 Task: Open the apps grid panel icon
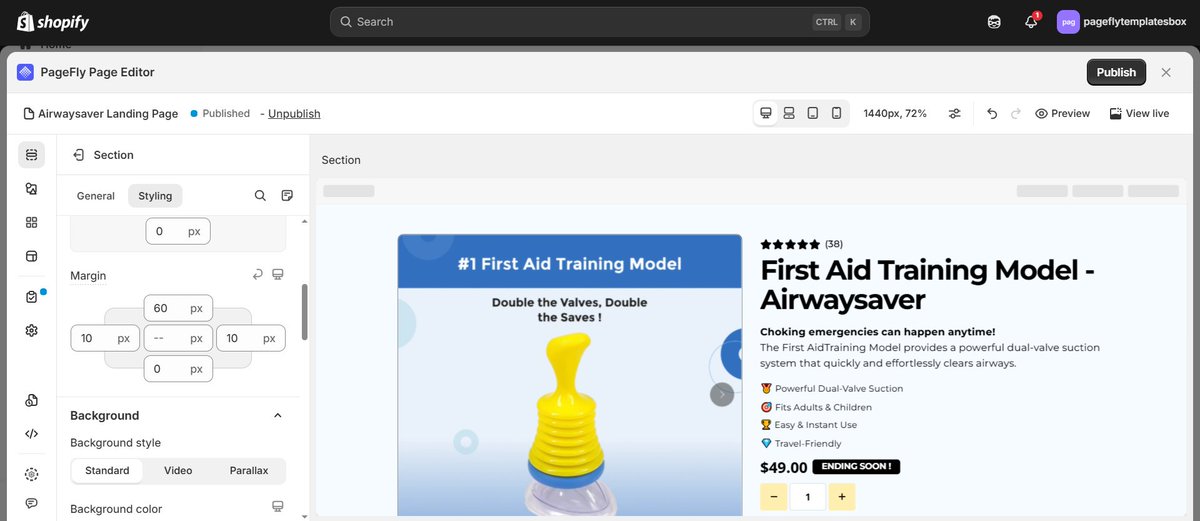(31, 222)
